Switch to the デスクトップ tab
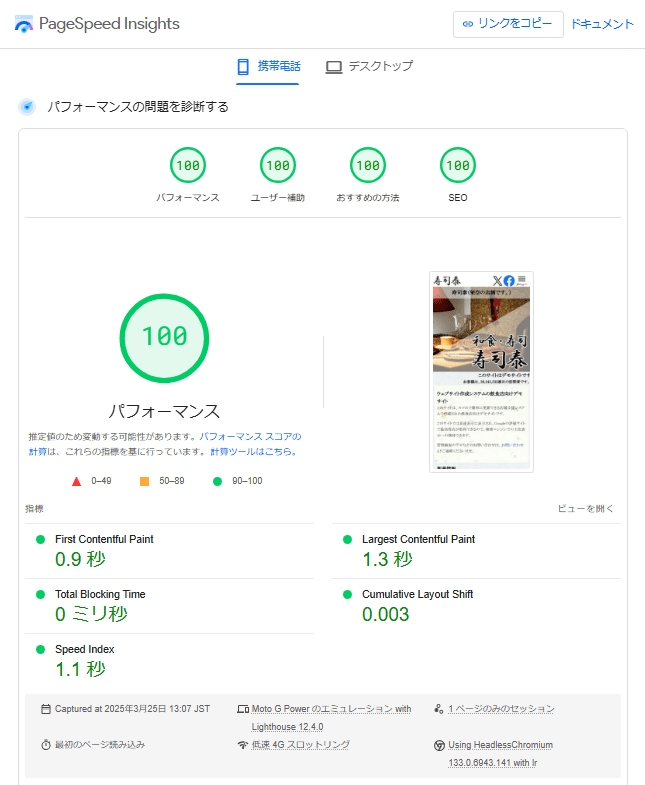This screenshot has width=645, height=785. pos(370,67)
